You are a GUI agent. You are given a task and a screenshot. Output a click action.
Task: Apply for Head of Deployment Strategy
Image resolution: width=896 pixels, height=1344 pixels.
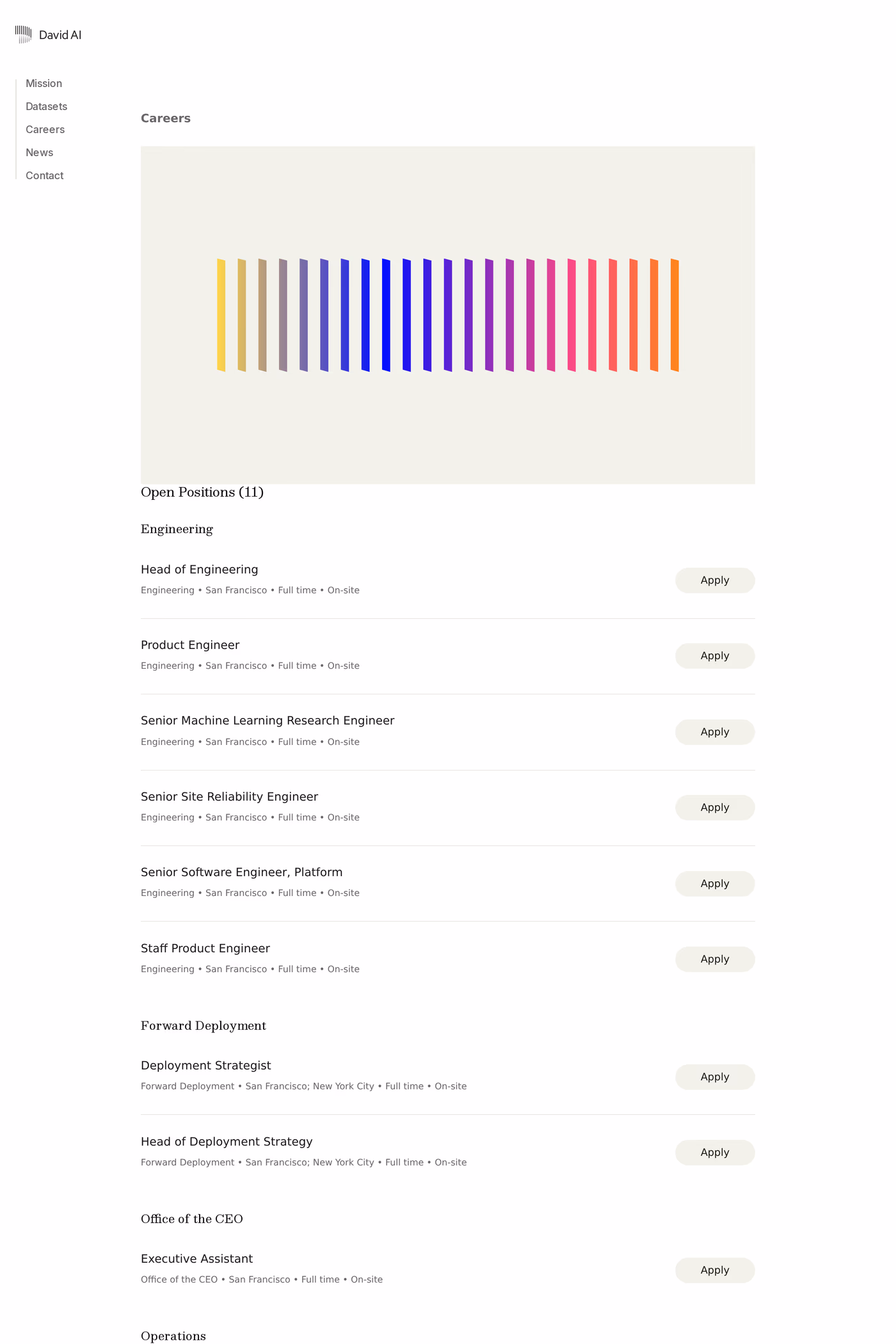point(715,1153)
